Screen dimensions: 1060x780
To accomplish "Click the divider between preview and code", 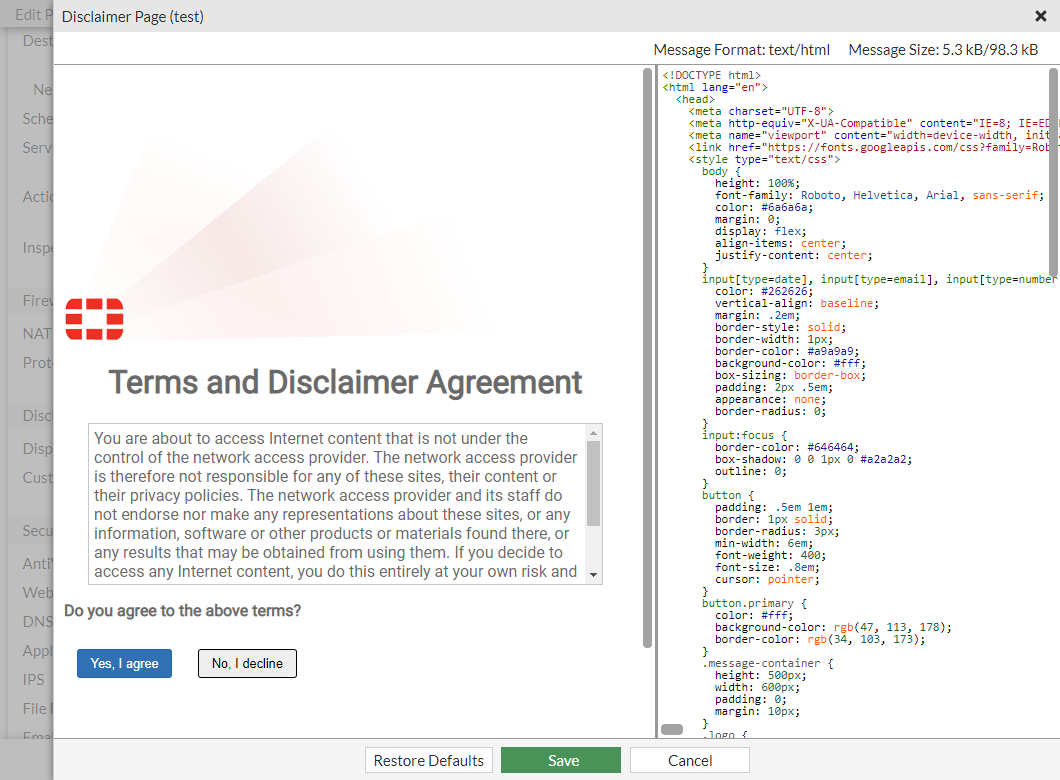I will [x=656, y=400].
